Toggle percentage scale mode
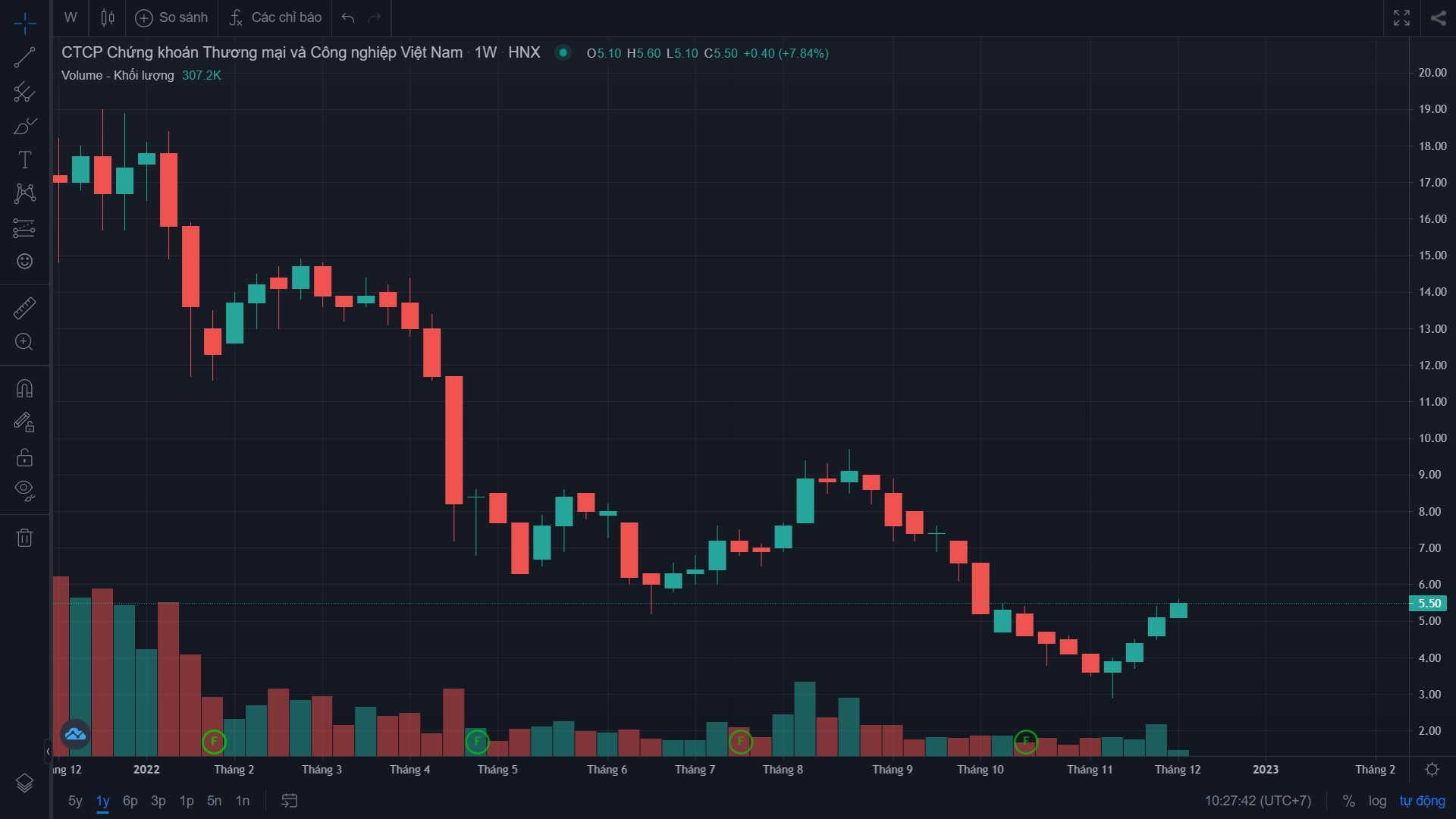The height and width of the screenshot is (819, 1456). coord(1348,801)
